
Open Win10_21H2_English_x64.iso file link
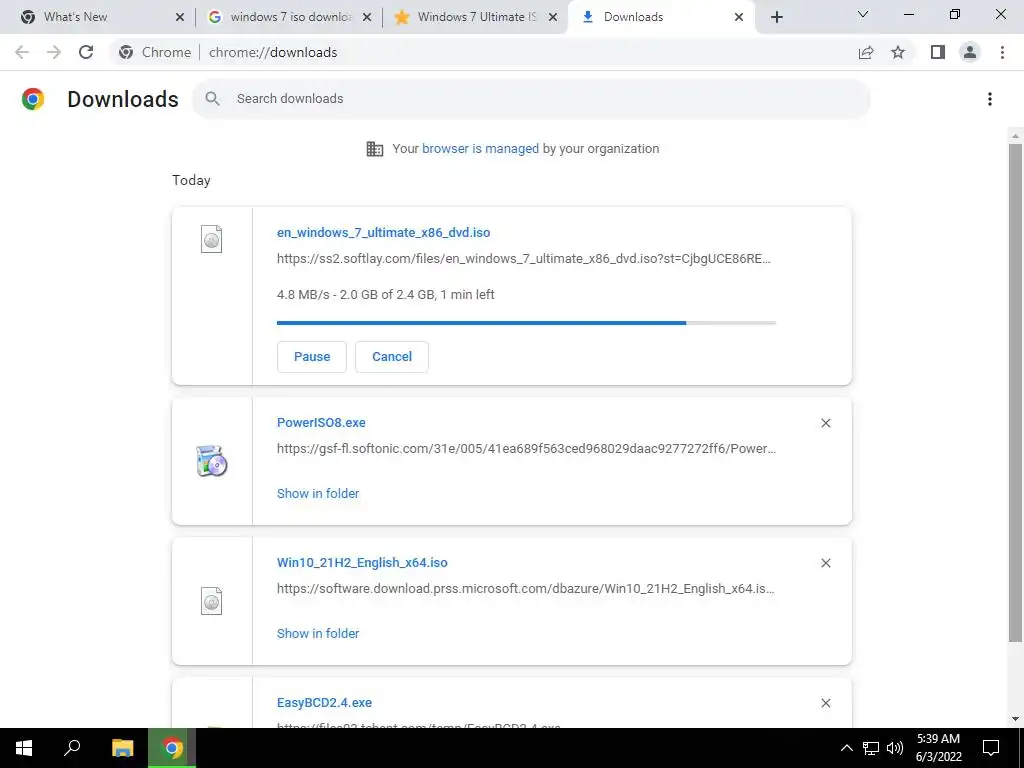pos(362,562)
